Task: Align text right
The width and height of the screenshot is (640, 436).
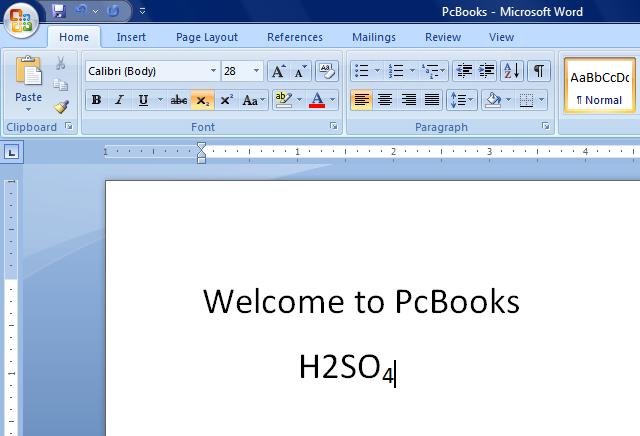Action: pyautogui.click(x=409, y=100)
